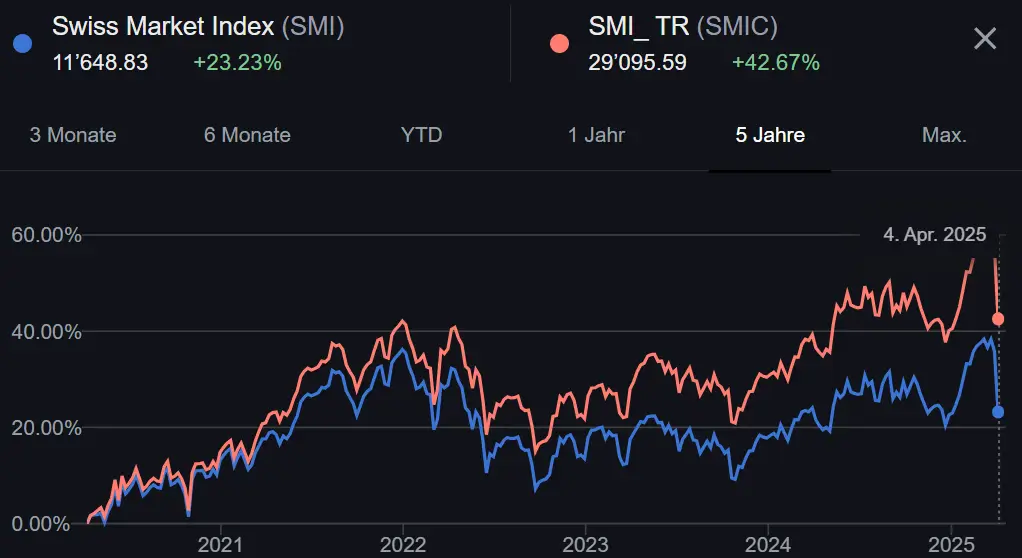
Task: Click the 2021 x-axis label
Action: [220, 544]
